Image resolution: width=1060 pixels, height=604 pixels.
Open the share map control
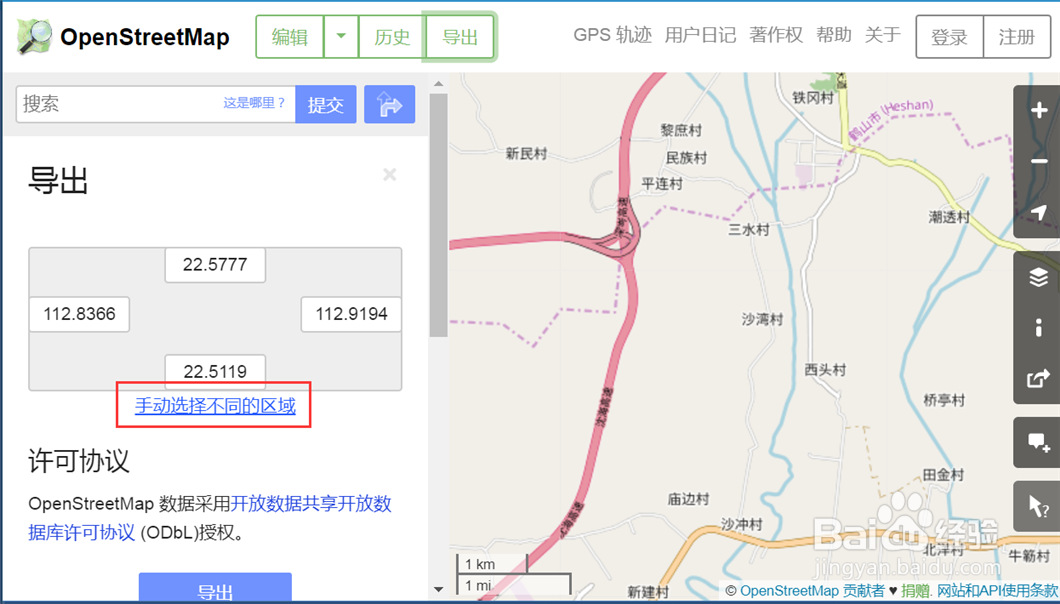tap(1038, 379)
